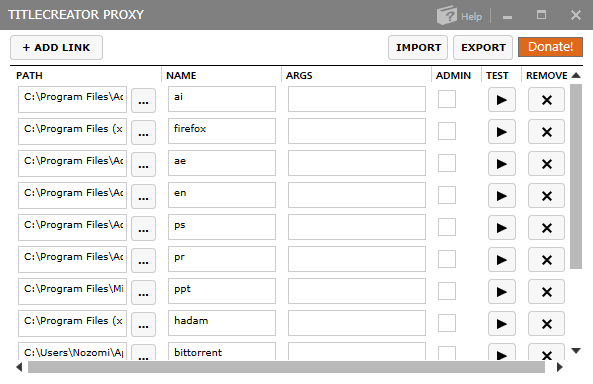593x384 pixels.
Task: Open path browser for ps row
Action: coord(143,229)
